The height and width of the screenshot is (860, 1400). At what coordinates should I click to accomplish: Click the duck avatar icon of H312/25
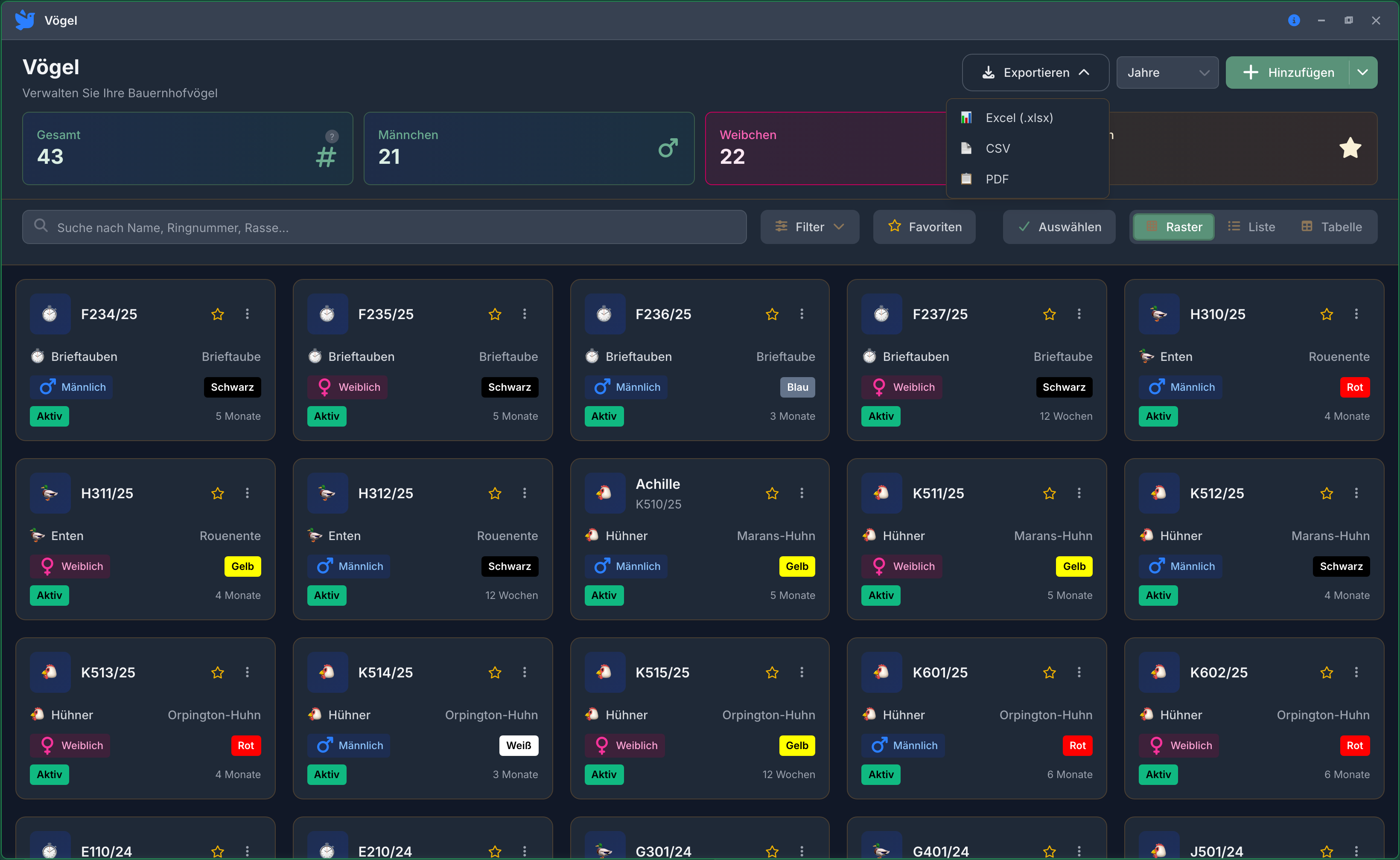pos(327,493)
